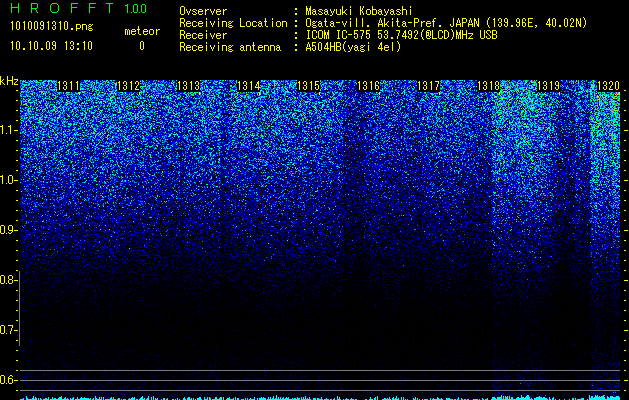
Task: Click time marker 1317
Action: click(428, 86)
